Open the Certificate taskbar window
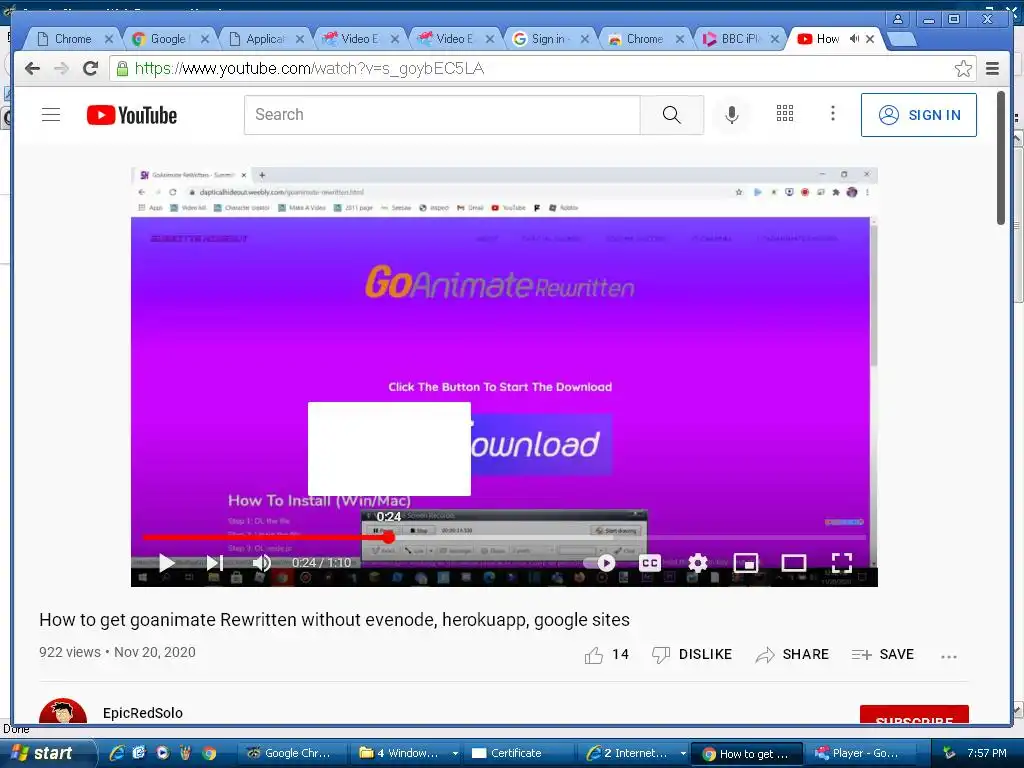 pyautogui.click(x=516, y=753)
